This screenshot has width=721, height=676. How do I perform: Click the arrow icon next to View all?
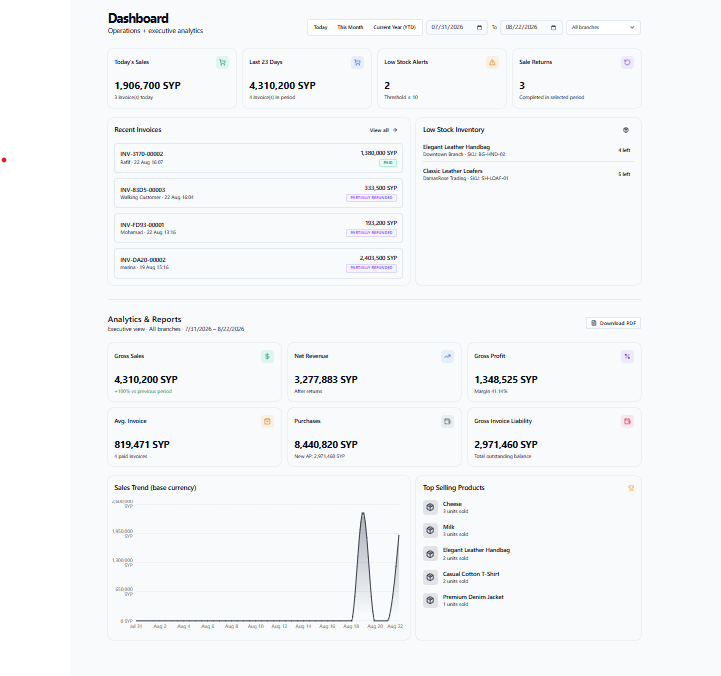pos(395,131)
